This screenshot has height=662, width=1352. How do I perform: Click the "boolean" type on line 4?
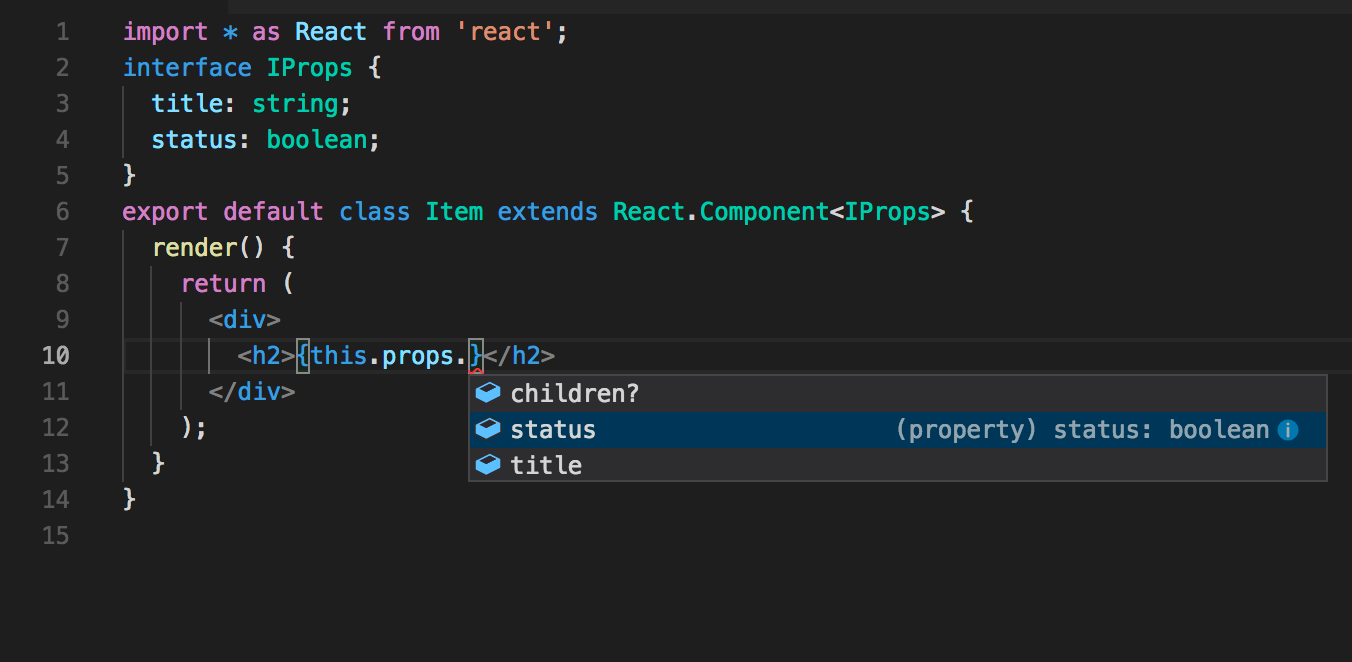316,139
